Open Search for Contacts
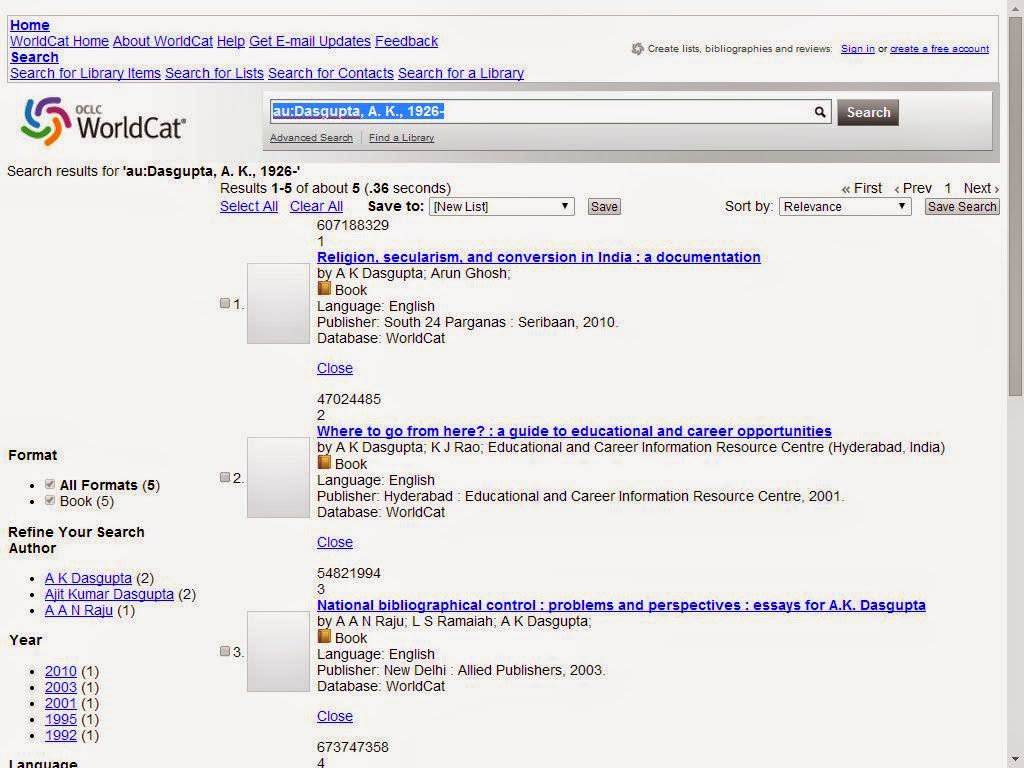Screen dimensions: 1024x768 point(330,73)
